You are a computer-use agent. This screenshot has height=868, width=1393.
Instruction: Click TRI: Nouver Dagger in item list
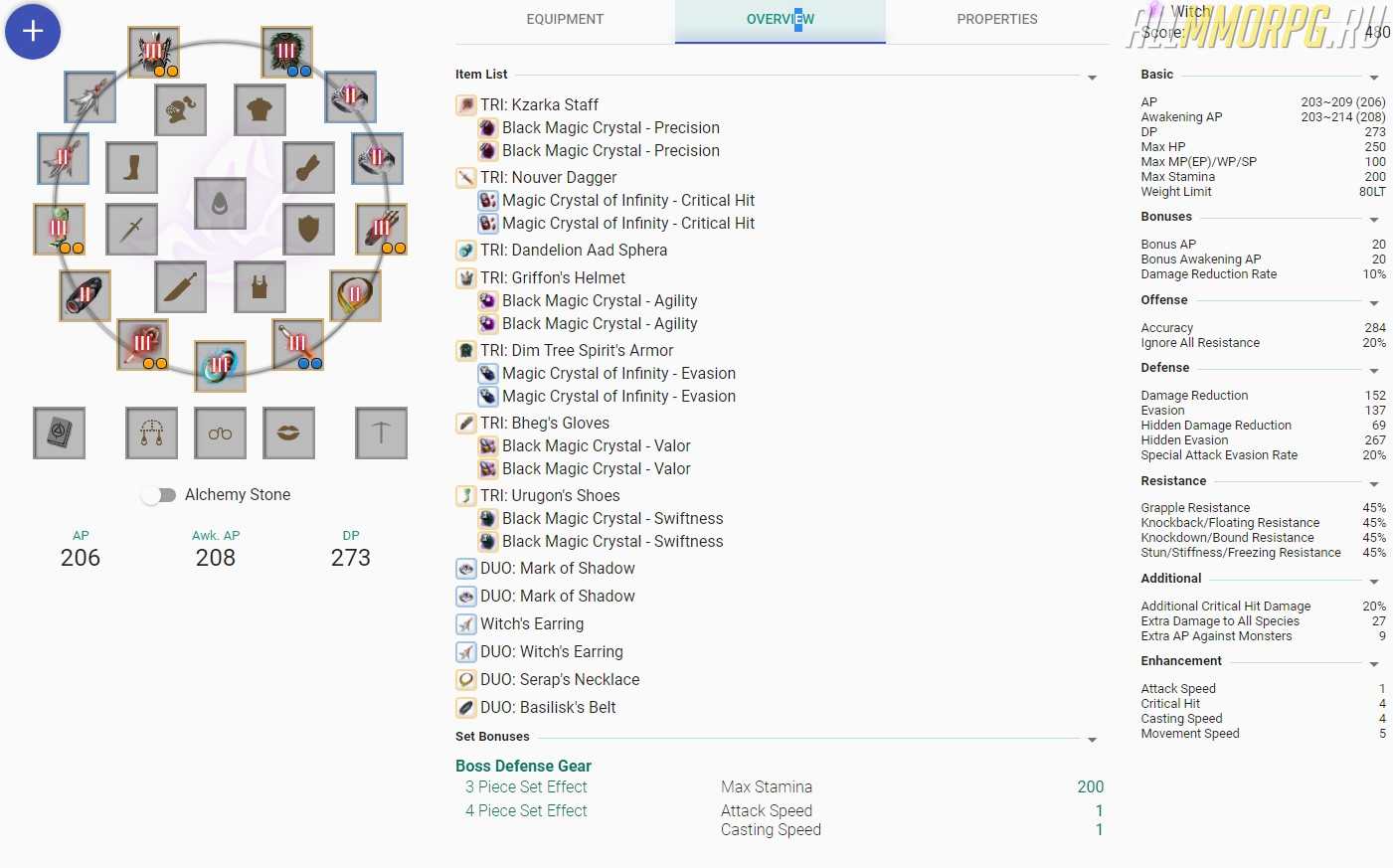549,177
